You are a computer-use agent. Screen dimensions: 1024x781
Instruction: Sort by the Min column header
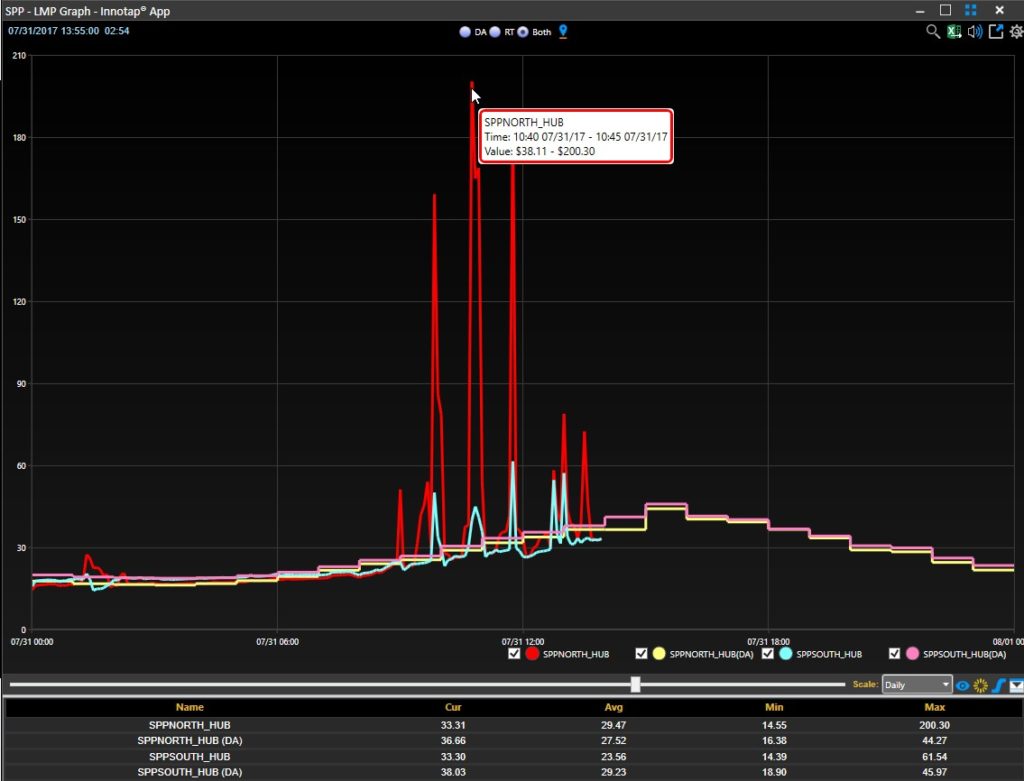point(774,707)
